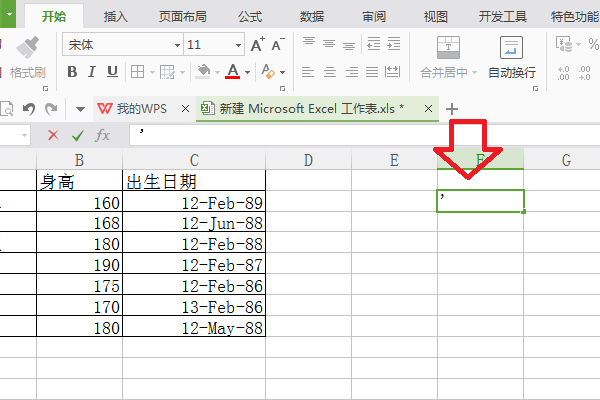Image resolution: width=600 pixels, height=400 pixels.
Task: Close the 我的WPS tab
Action: [x=186, y=109]
